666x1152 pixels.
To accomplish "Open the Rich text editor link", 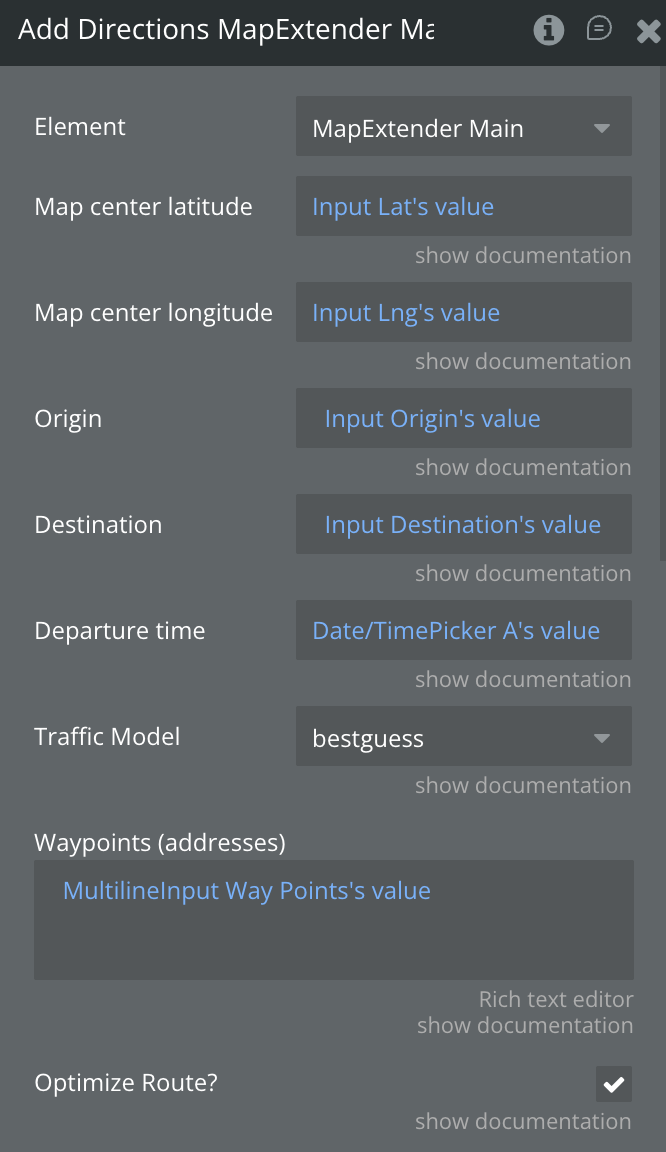I will (x=555, y=999).
